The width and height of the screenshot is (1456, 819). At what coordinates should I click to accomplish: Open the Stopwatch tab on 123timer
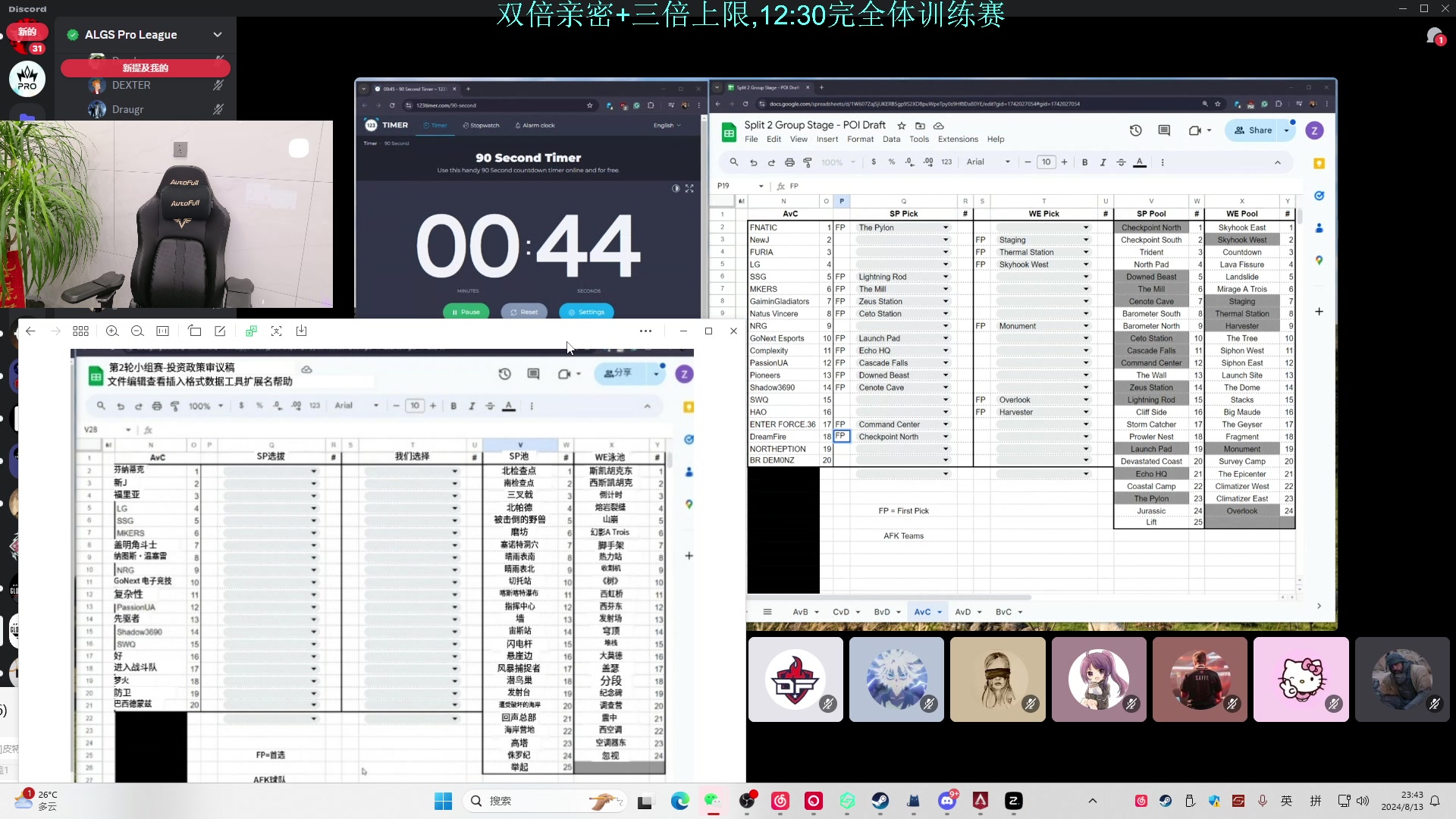click(x=482, y=126)
